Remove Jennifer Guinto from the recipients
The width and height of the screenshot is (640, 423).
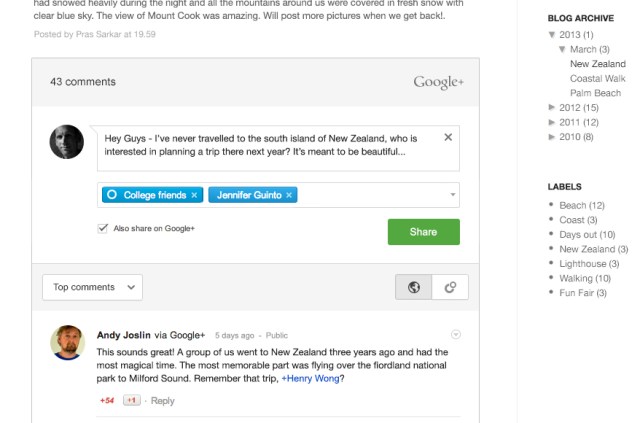(x=289, y=195)
